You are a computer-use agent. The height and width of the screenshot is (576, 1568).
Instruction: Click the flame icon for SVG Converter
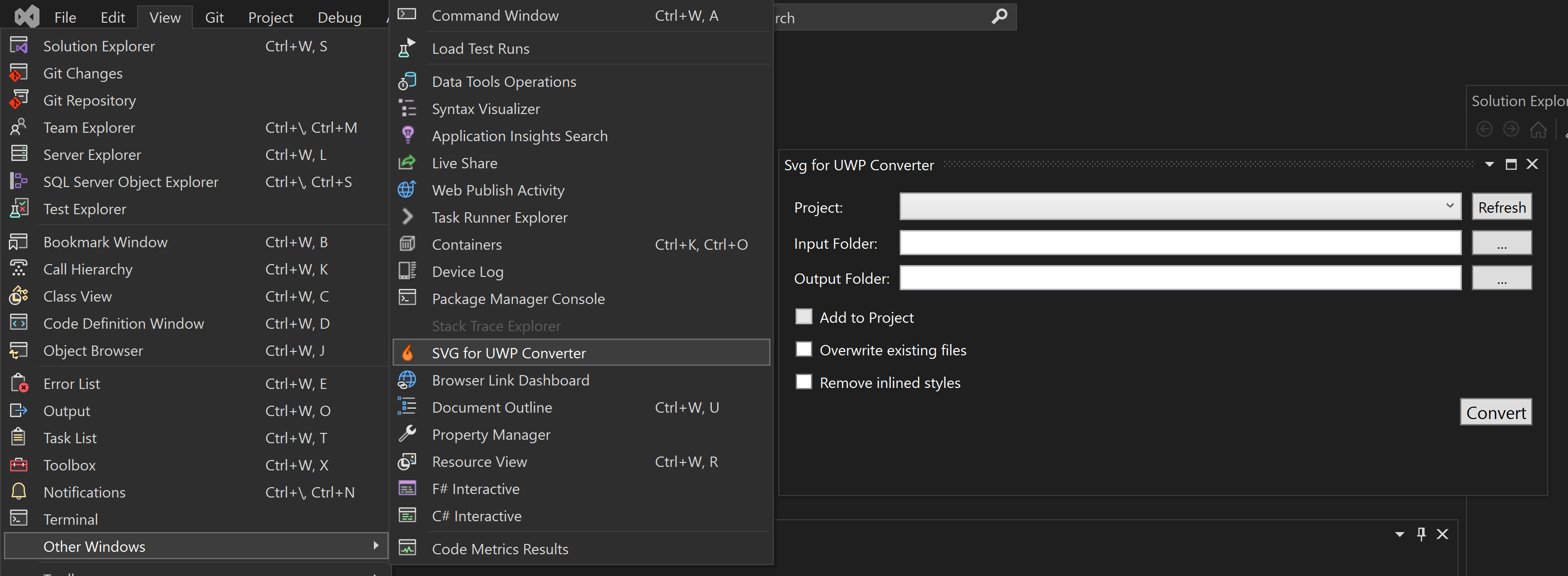click(407, 353)
